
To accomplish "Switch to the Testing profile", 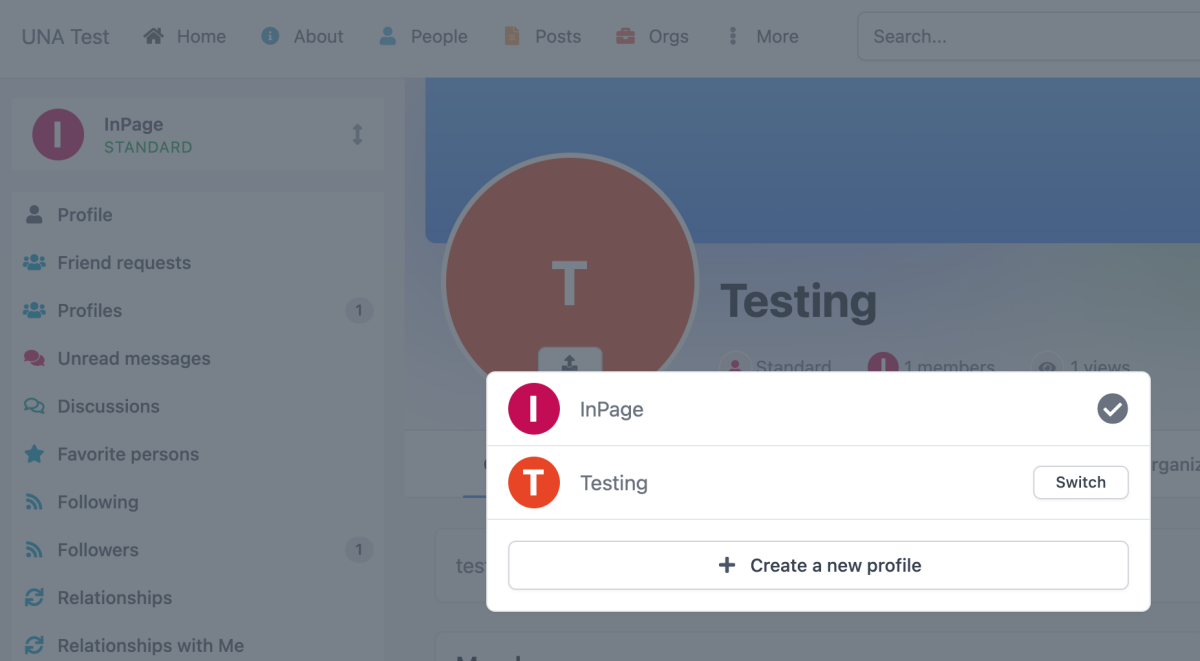I will pyautogui.click(x=1080, y=482).
